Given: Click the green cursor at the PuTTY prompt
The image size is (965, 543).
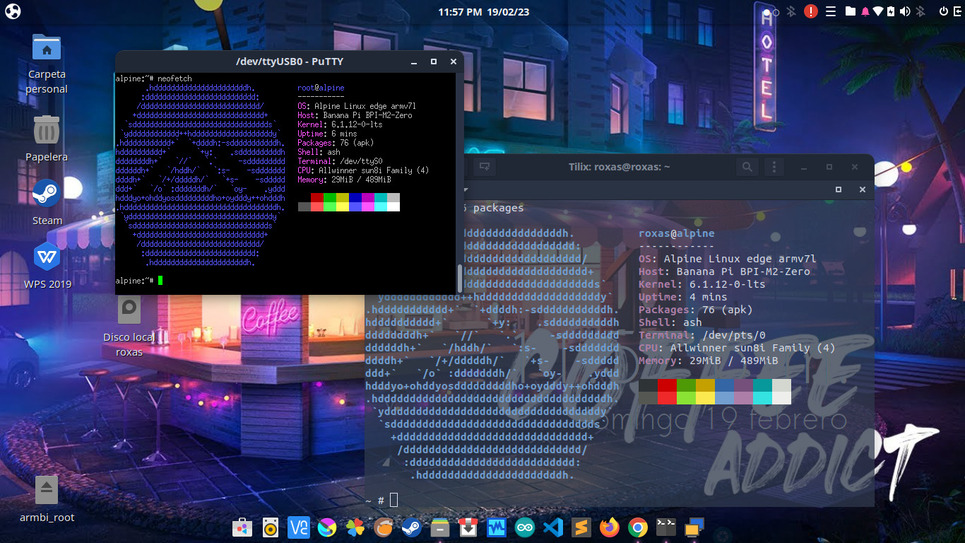Looking at the screenshot, I should (161, 281).
